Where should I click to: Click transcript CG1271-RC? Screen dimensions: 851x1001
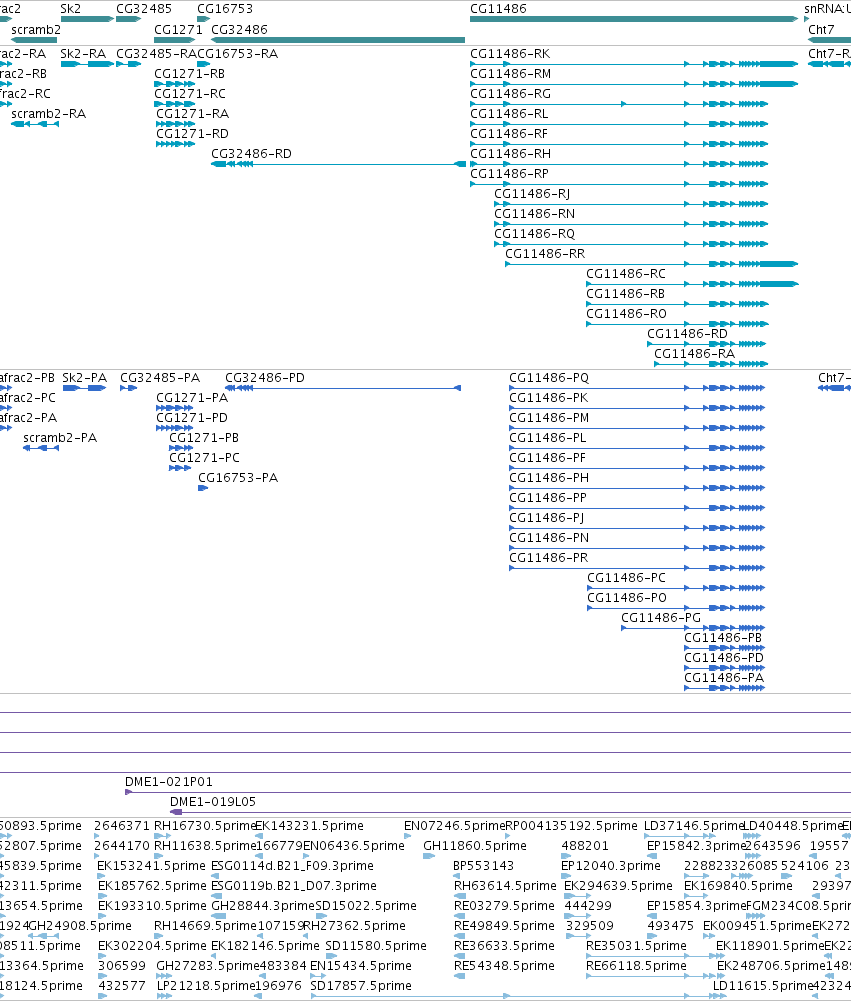[190, 94]
